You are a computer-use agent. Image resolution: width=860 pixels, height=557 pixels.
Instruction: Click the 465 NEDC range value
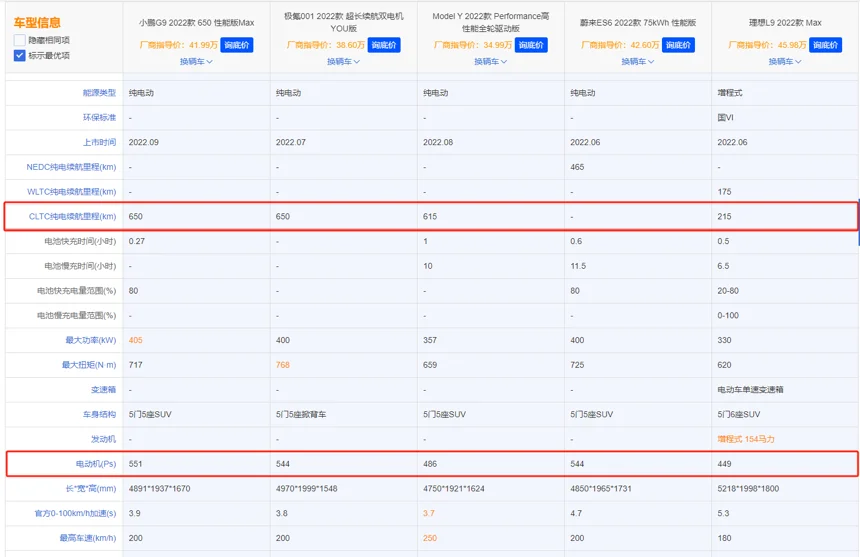tap(577, 167)
